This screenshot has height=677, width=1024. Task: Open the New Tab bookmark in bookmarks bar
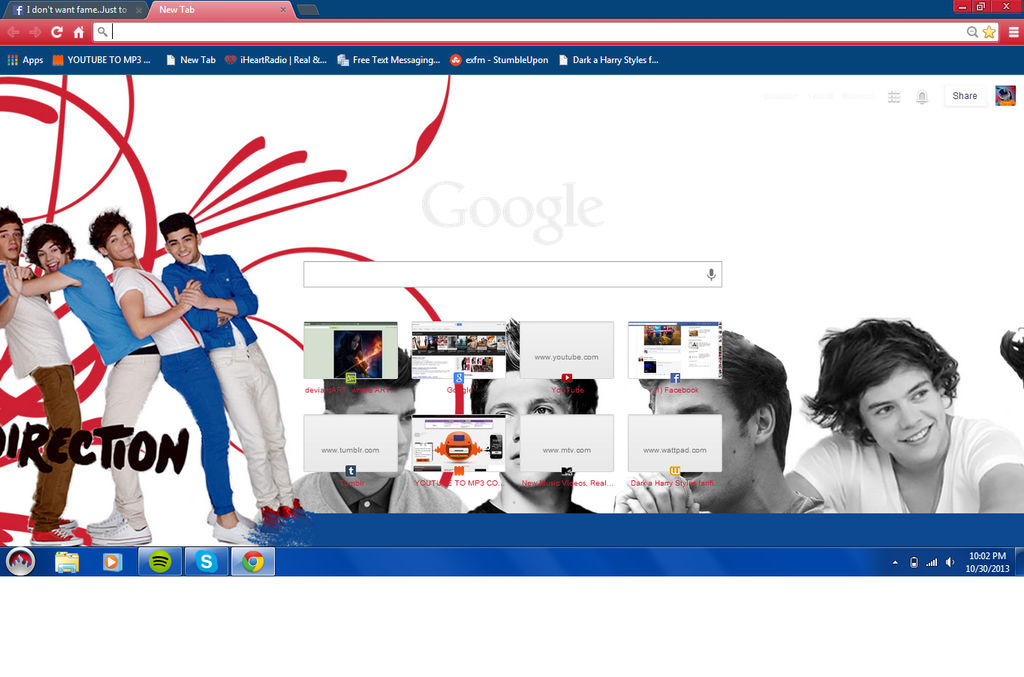(x=191, y=60)
